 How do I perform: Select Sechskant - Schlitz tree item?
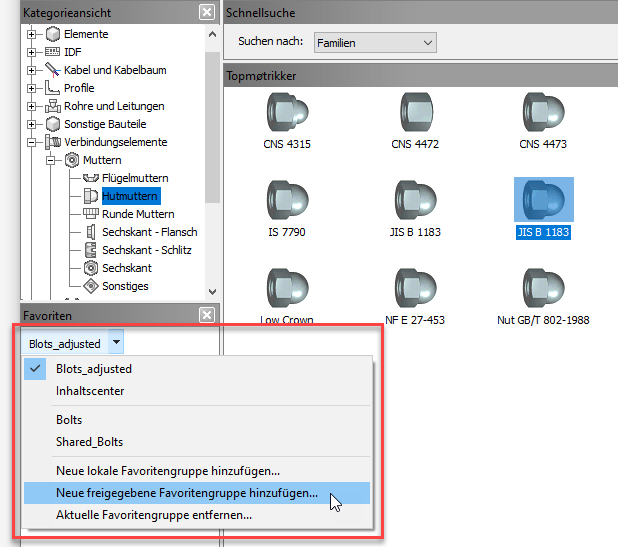click(x=147, y=250)
